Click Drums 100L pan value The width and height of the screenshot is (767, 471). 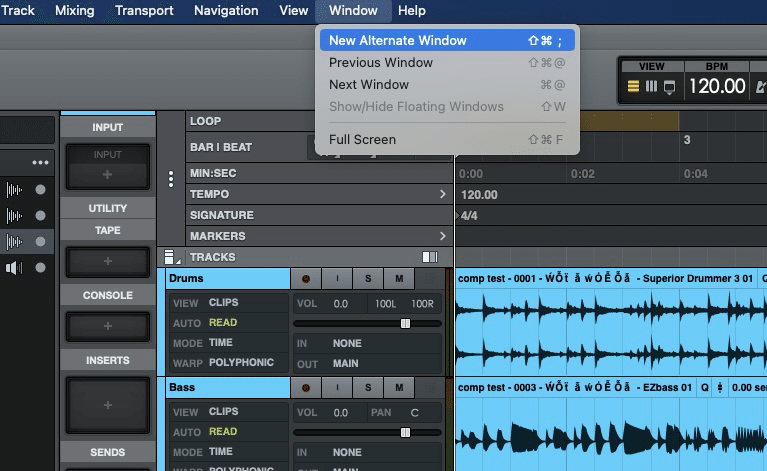[385, 304]
